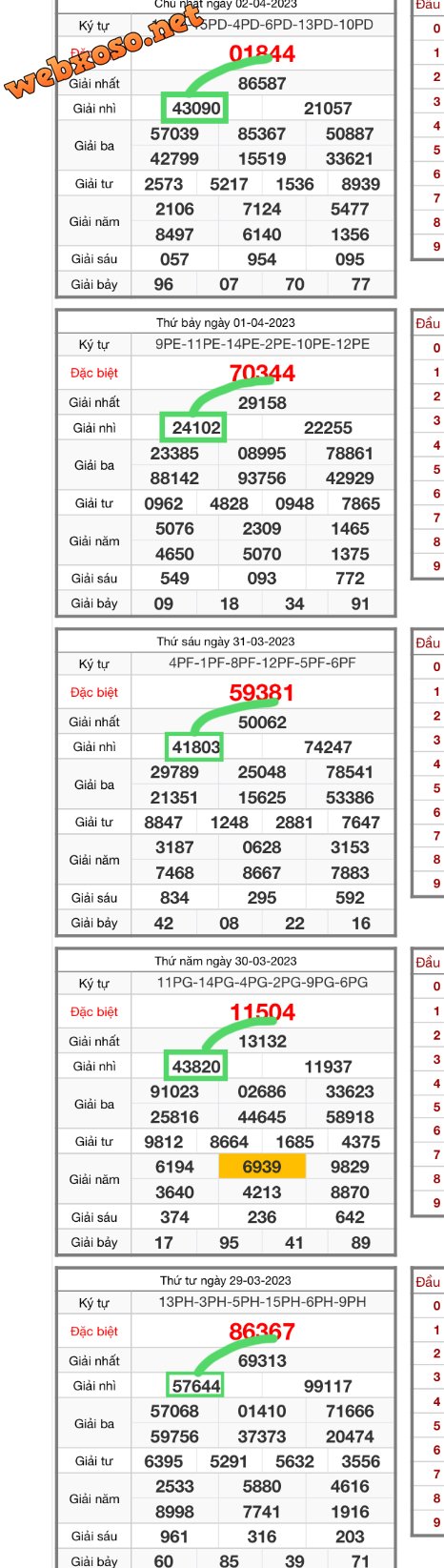Click Giải nhất number 29158
The height and width of the screenshot is (1568, 444).
[262, 403]
